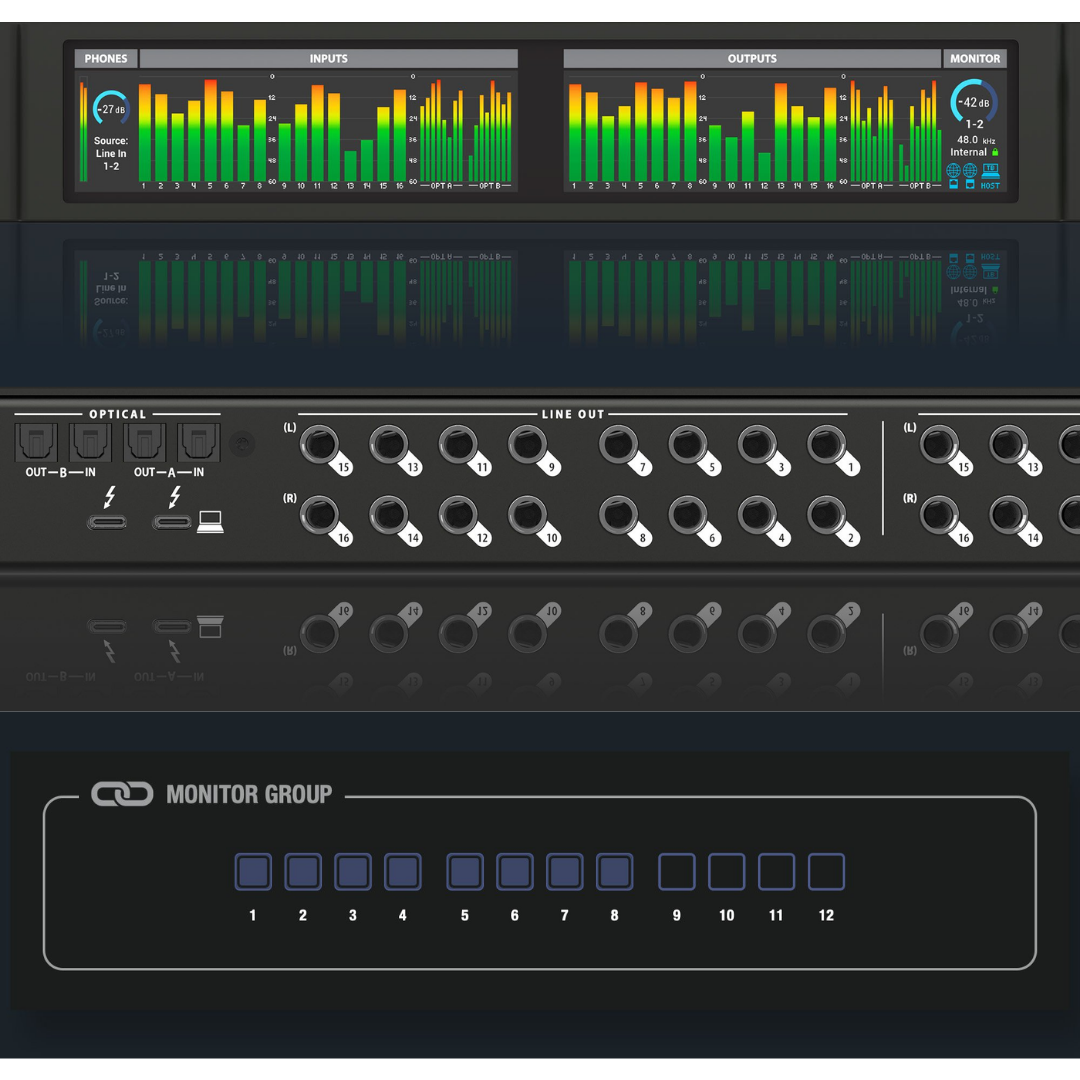
Task: Select the PHONES display header
Action: click(106, 59)
